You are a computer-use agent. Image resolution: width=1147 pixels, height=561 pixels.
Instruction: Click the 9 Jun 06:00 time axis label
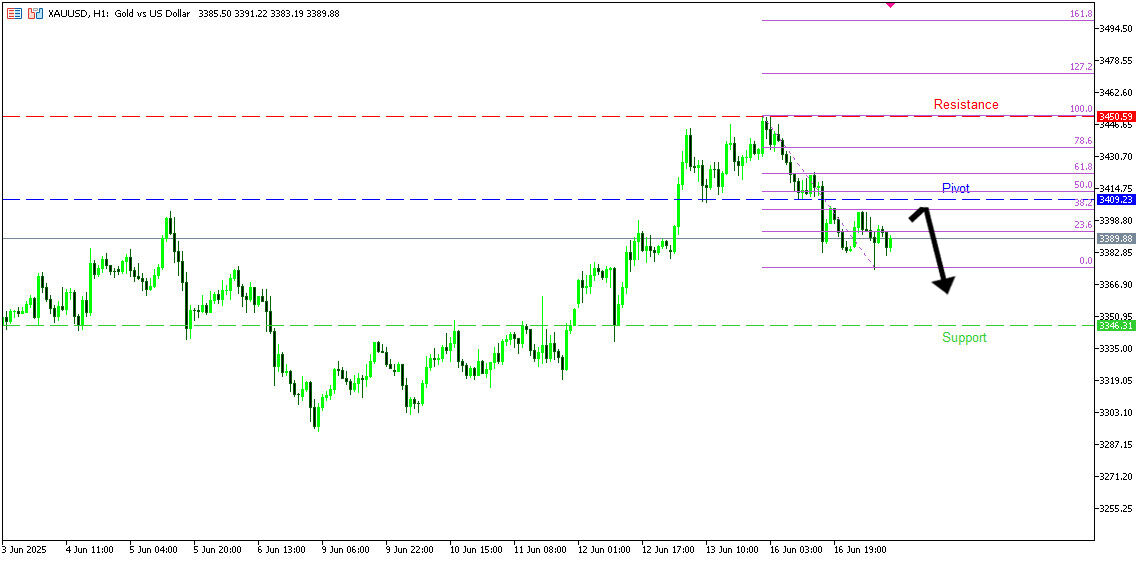point(345,550)
